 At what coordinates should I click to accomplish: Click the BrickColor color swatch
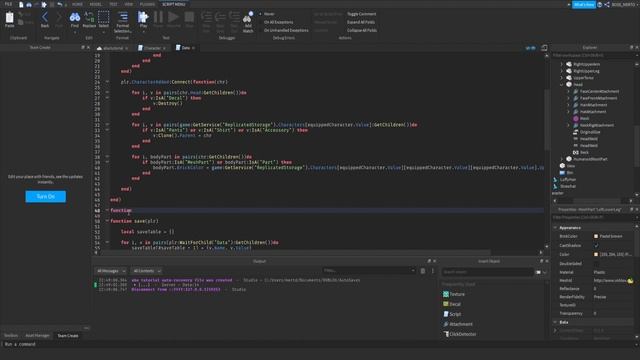tap(596, 236)
